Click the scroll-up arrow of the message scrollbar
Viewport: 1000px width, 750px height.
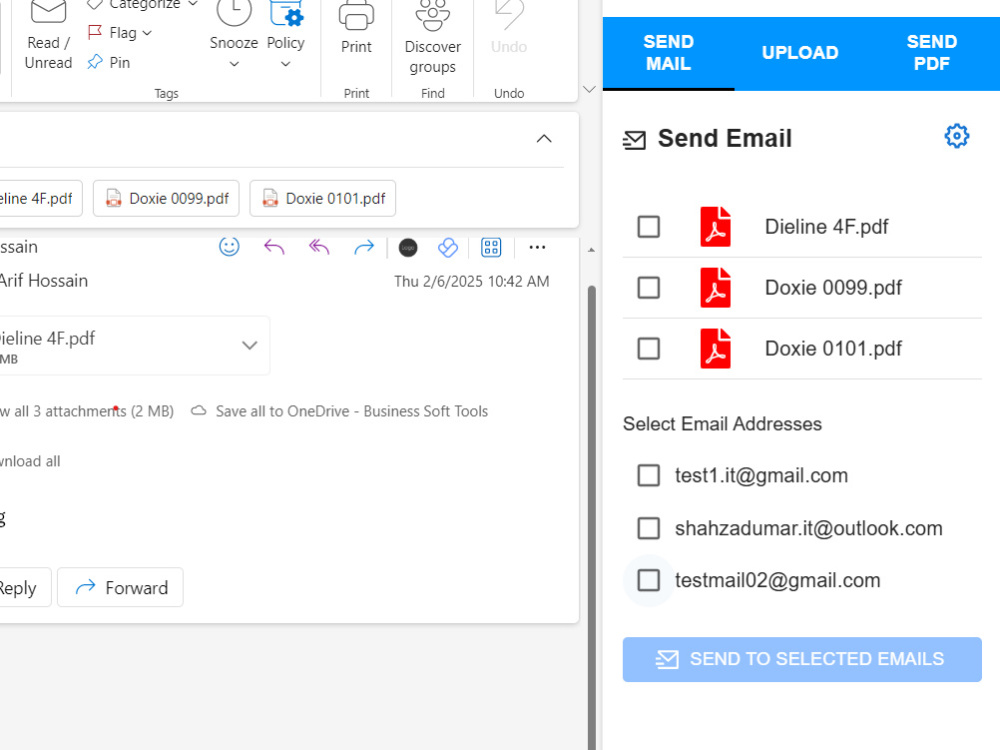(591, 250)
